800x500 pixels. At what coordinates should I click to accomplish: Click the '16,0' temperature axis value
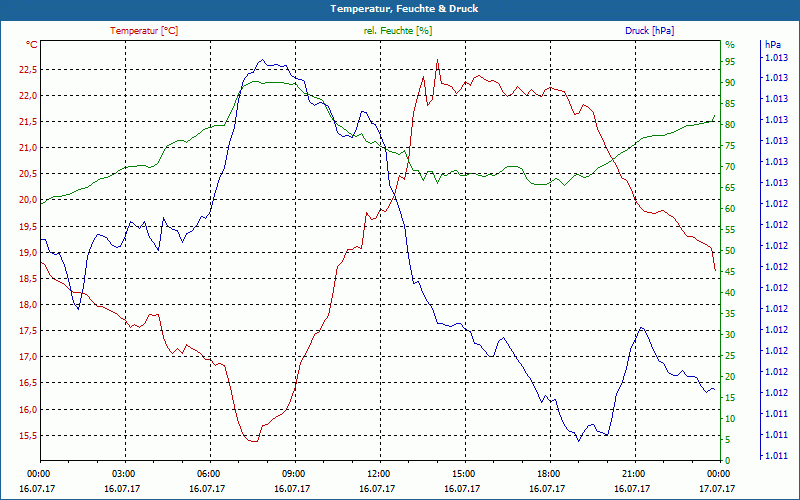coord(28,410)
